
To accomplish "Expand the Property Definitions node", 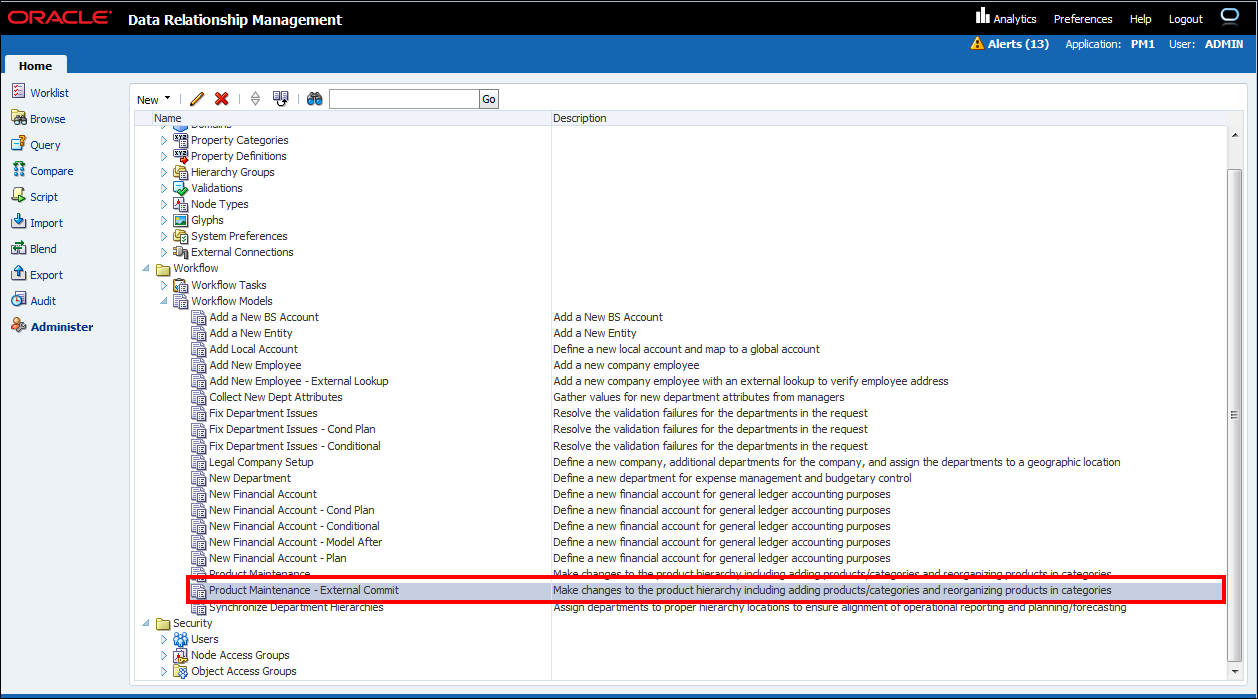I will tap(165, 156).
